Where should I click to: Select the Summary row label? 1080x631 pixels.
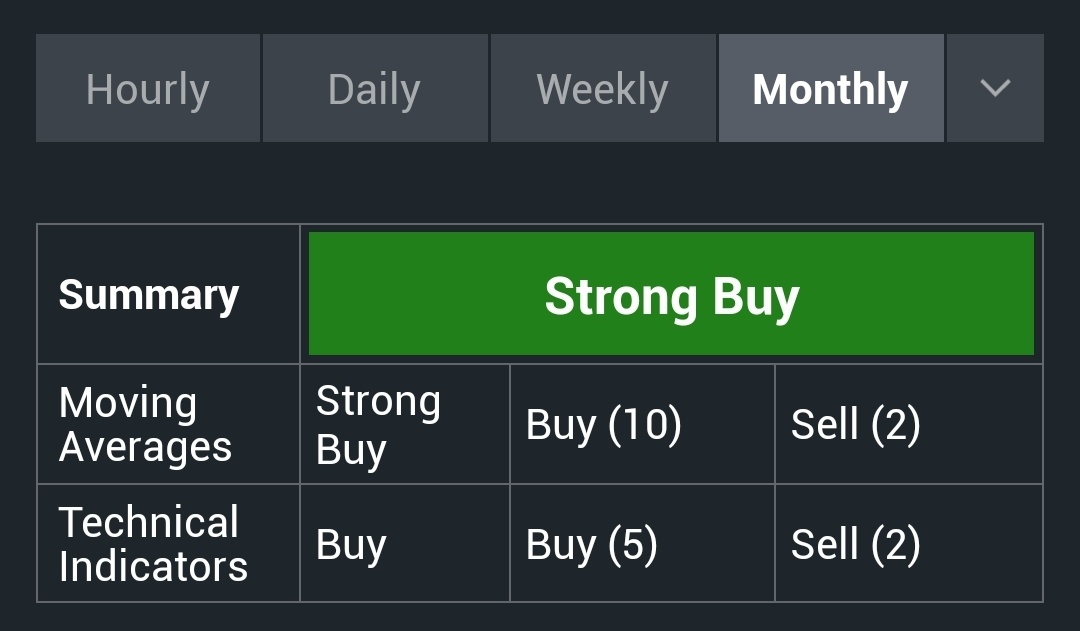pyautogui.click(x=149, y=295)
